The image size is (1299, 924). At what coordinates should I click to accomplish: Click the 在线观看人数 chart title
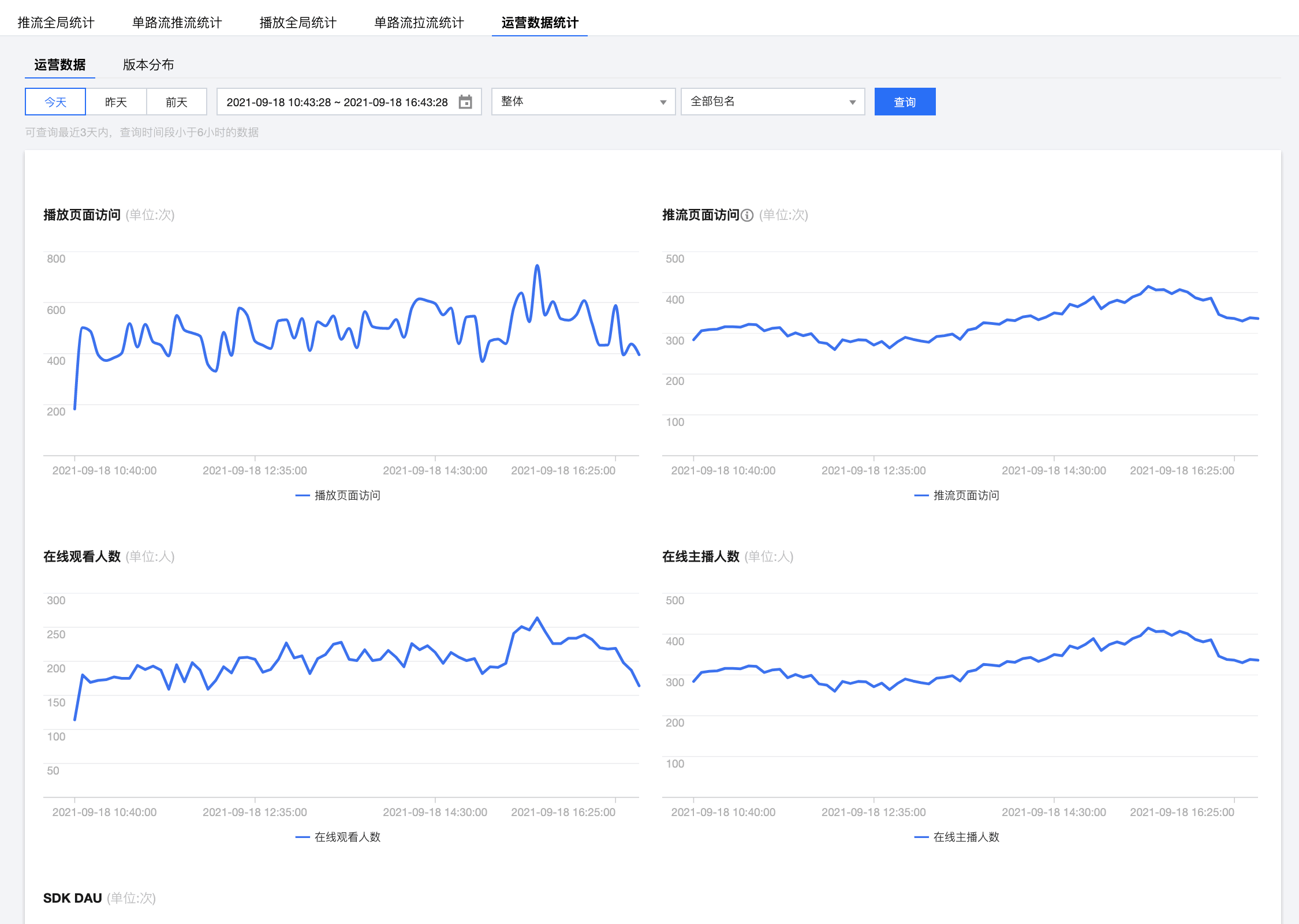tap(82, 556)
